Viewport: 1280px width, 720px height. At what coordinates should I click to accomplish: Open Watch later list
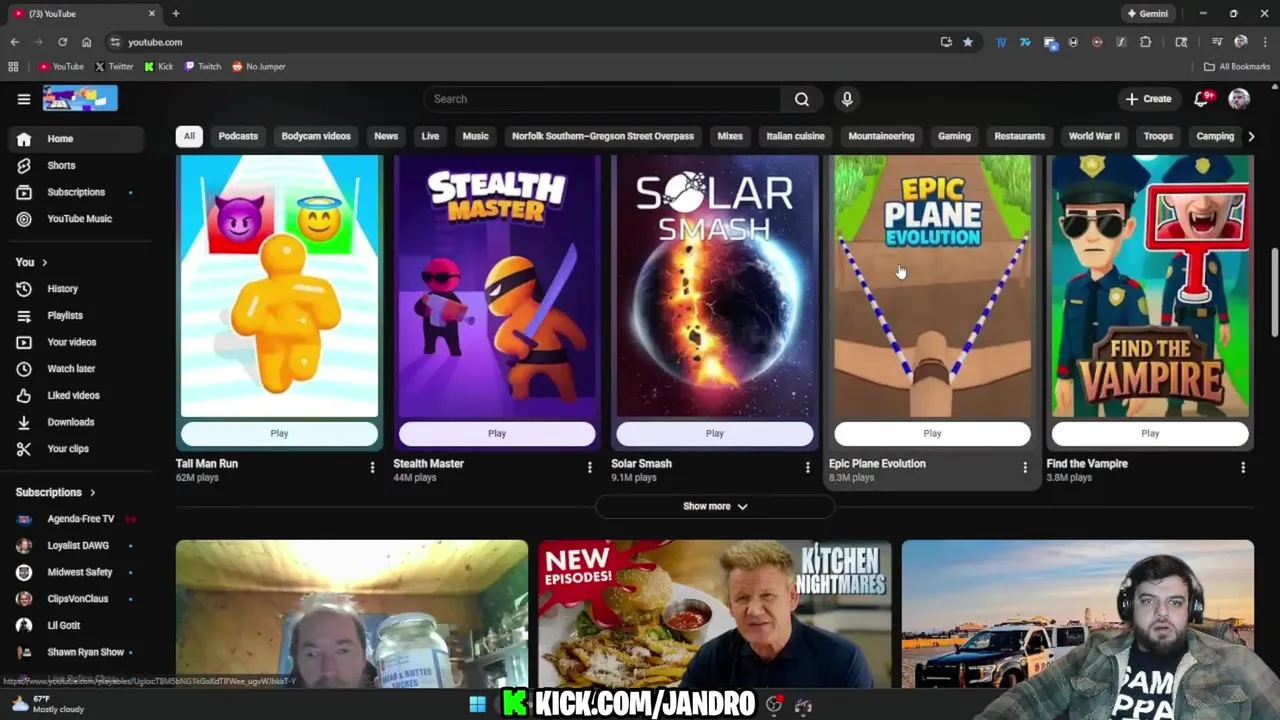(76, 368)
